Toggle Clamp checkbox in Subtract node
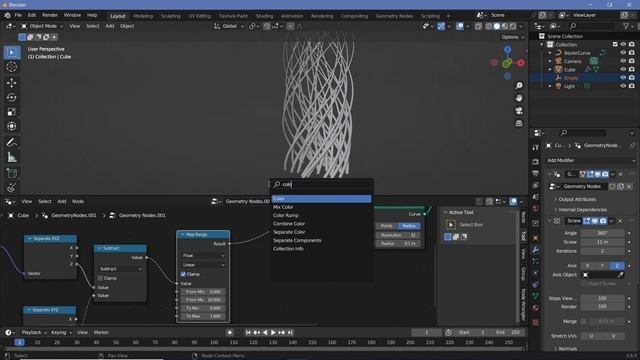Screen dimensions: 640x360 (x=100, y=278)
